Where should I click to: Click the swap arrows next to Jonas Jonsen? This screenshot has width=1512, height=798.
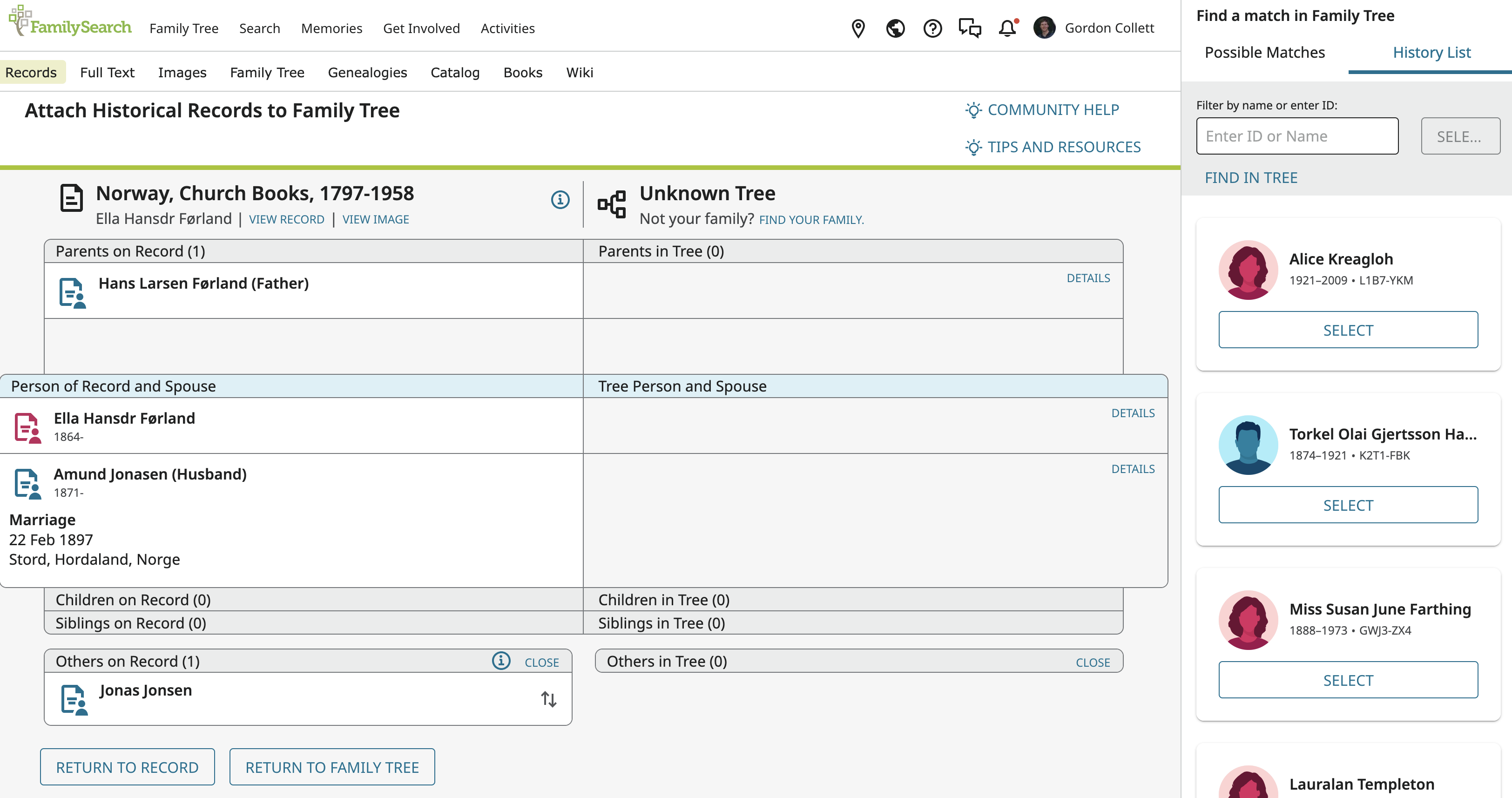click(548, 699)
